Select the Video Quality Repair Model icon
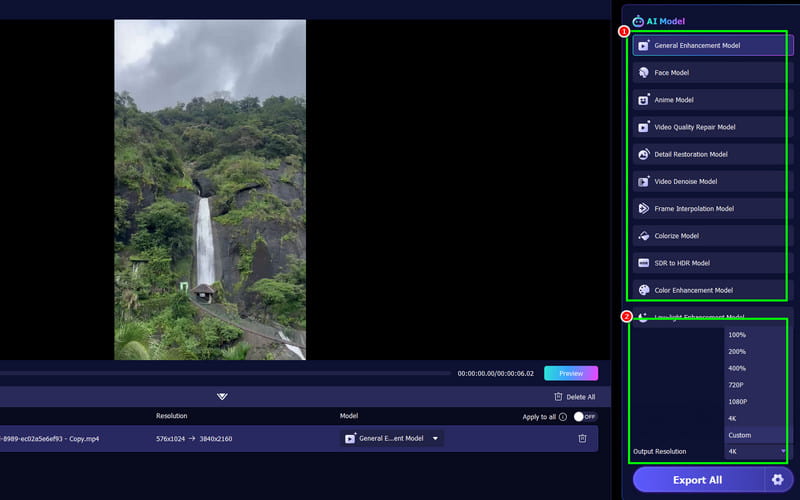The image size is (800, 500). [644, 127]
